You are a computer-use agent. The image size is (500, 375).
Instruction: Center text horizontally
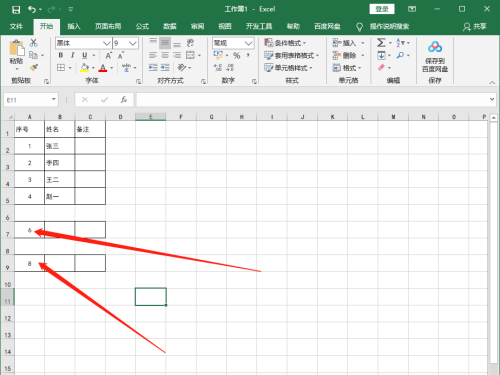[x=165, y=55]
